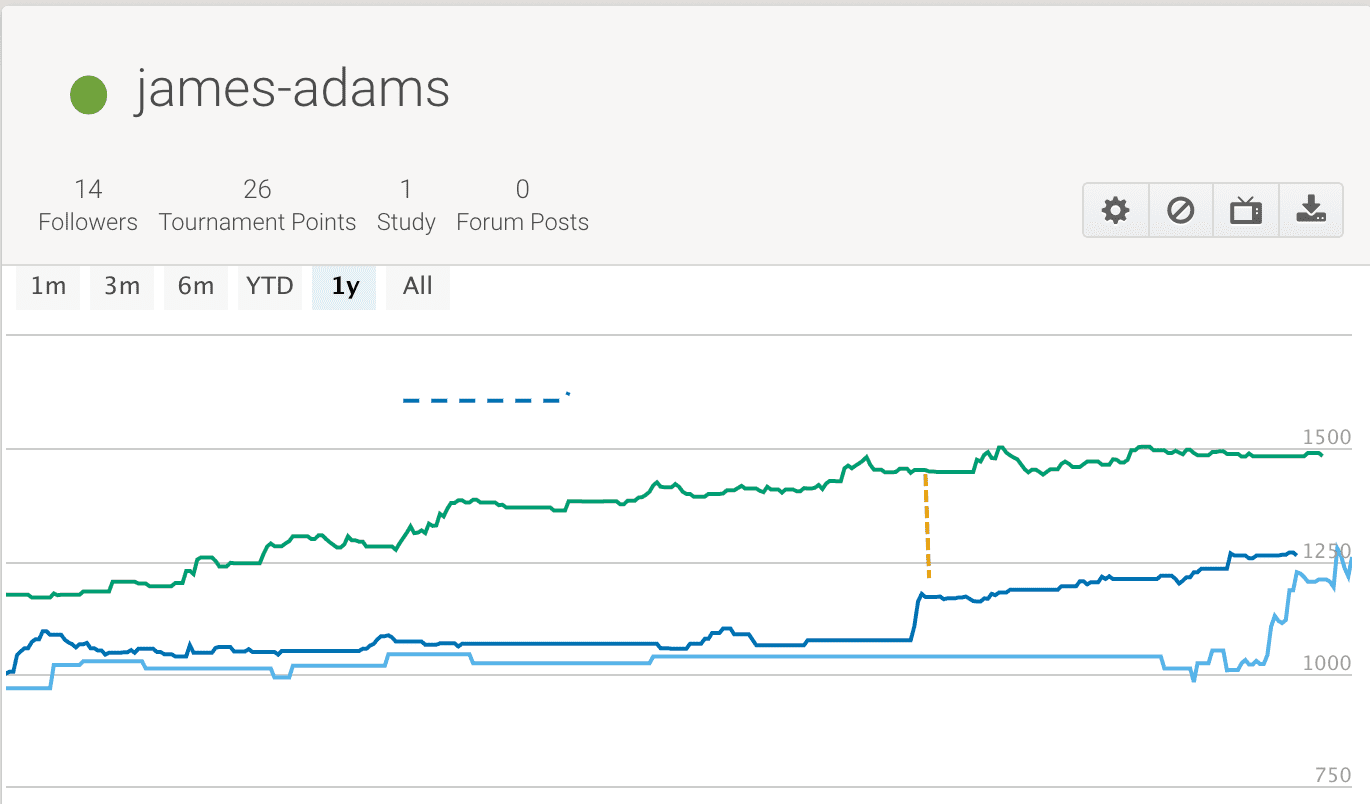Click the james-adams username heading
Screen dimensions: 1370x804
click(x=292, y=90)
